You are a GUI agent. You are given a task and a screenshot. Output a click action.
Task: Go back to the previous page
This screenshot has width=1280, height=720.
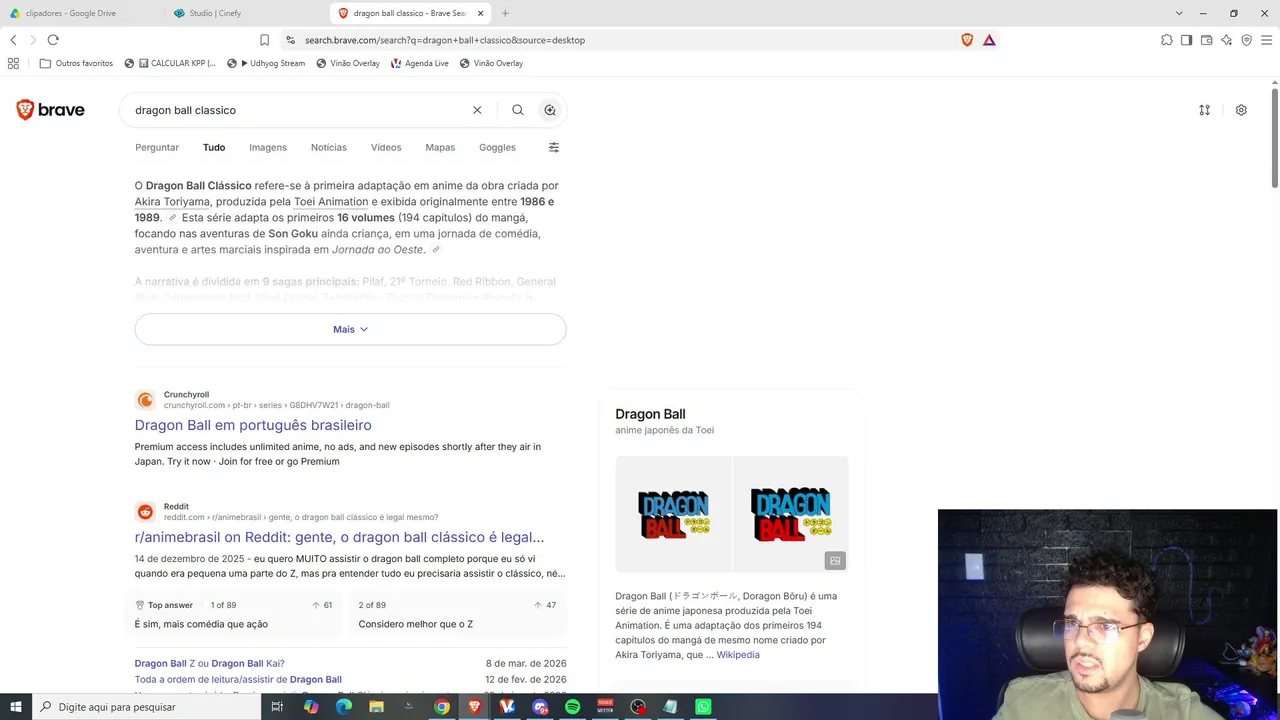pos(13,40)
